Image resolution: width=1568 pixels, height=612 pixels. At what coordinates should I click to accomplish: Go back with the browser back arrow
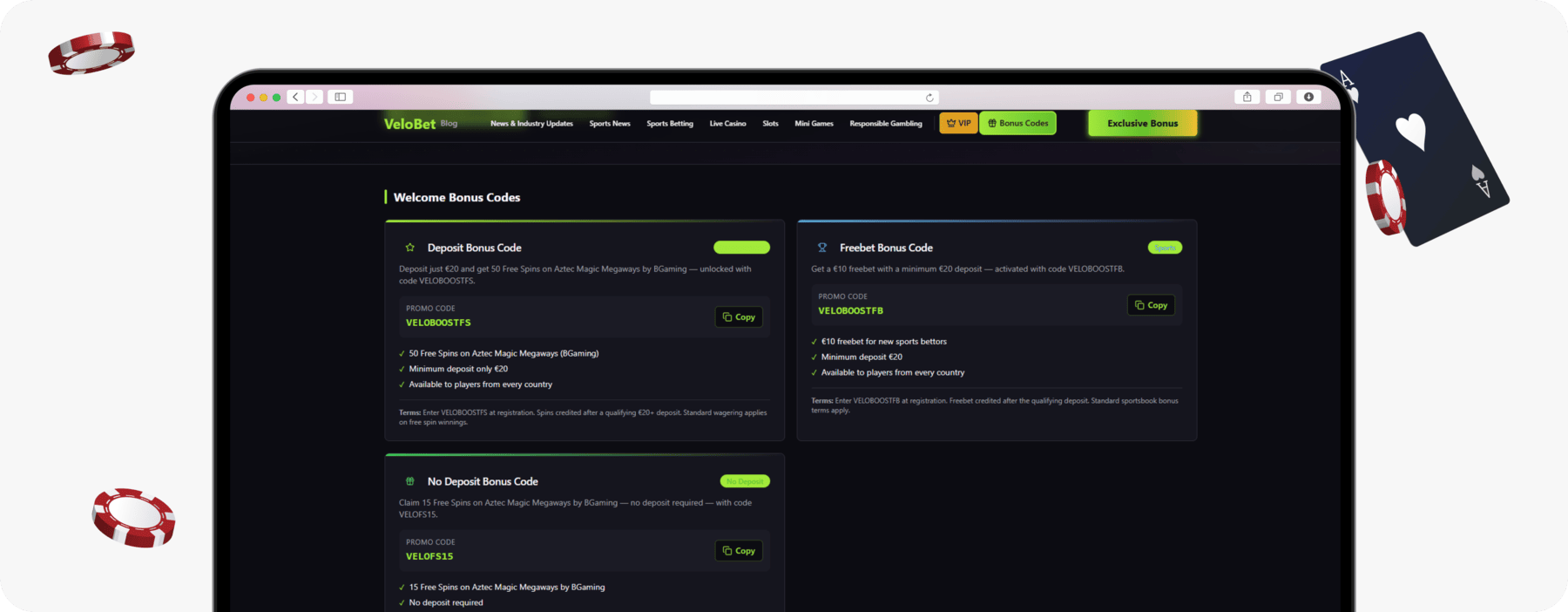pyautogui.click(x=295, y=97)
